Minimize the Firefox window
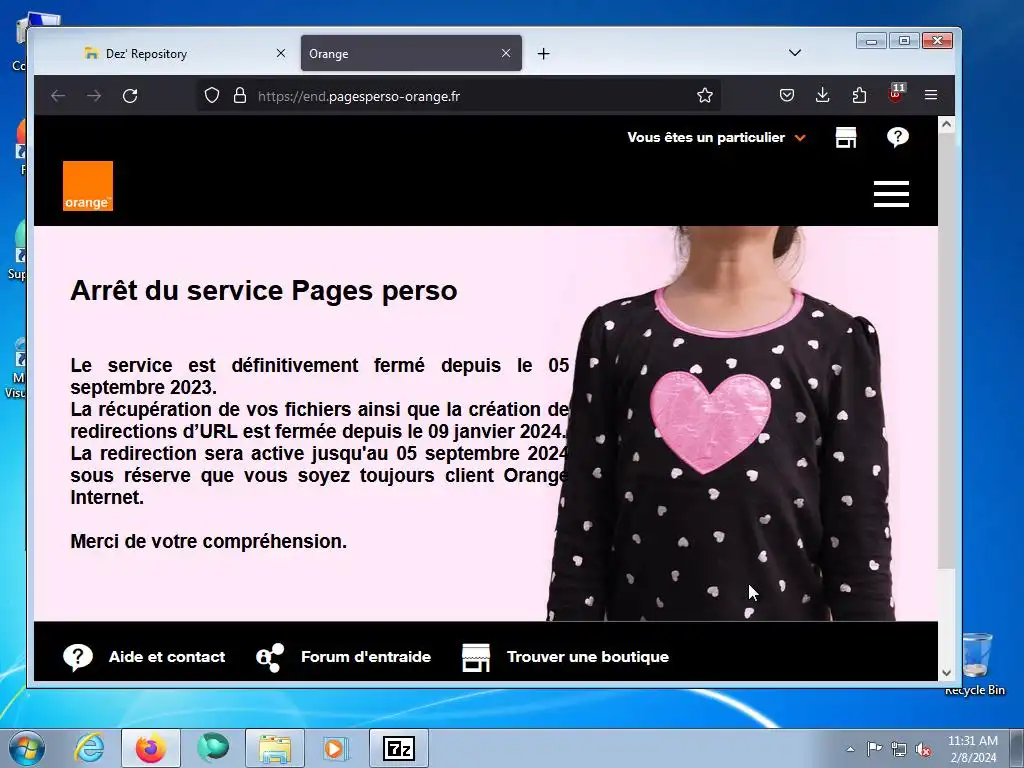Viewport: 1024px width, 768px height. pyautogui.click(x=871, y=41)
